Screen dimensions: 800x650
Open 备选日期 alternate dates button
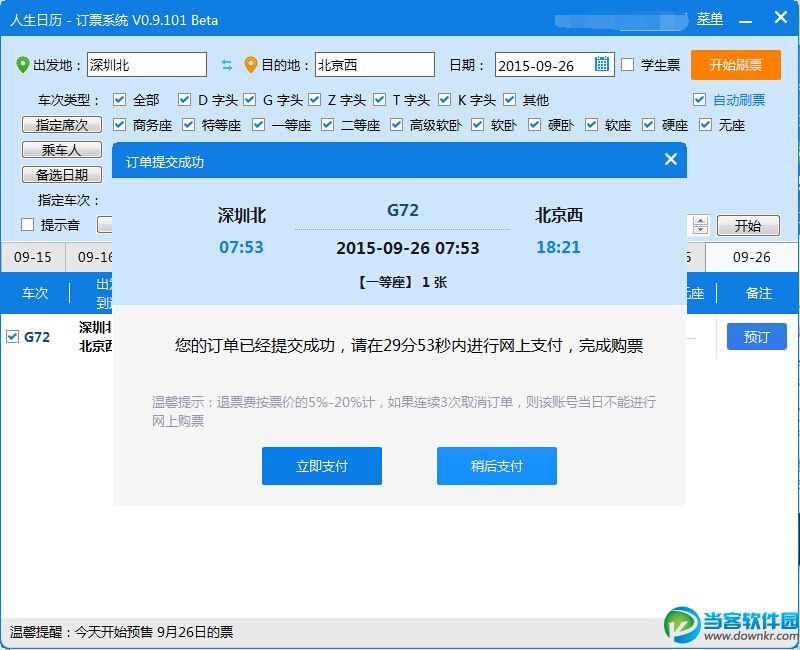pos(62,174)
